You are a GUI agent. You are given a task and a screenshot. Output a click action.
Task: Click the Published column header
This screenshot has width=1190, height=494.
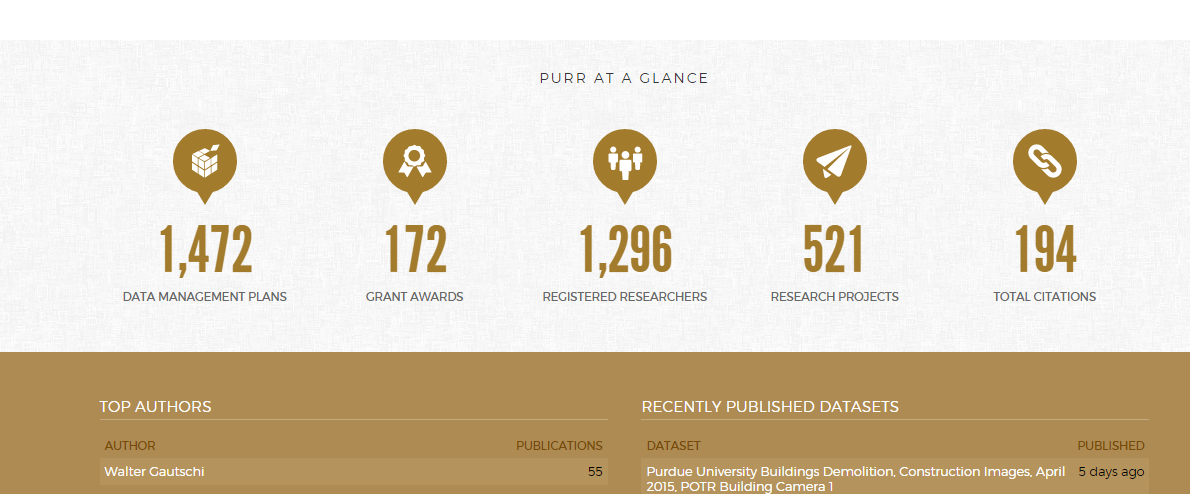[1111, 446]
